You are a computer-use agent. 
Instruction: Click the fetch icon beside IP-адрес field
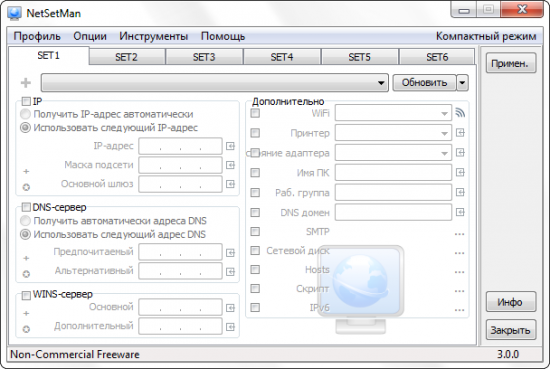pos(230,146)
